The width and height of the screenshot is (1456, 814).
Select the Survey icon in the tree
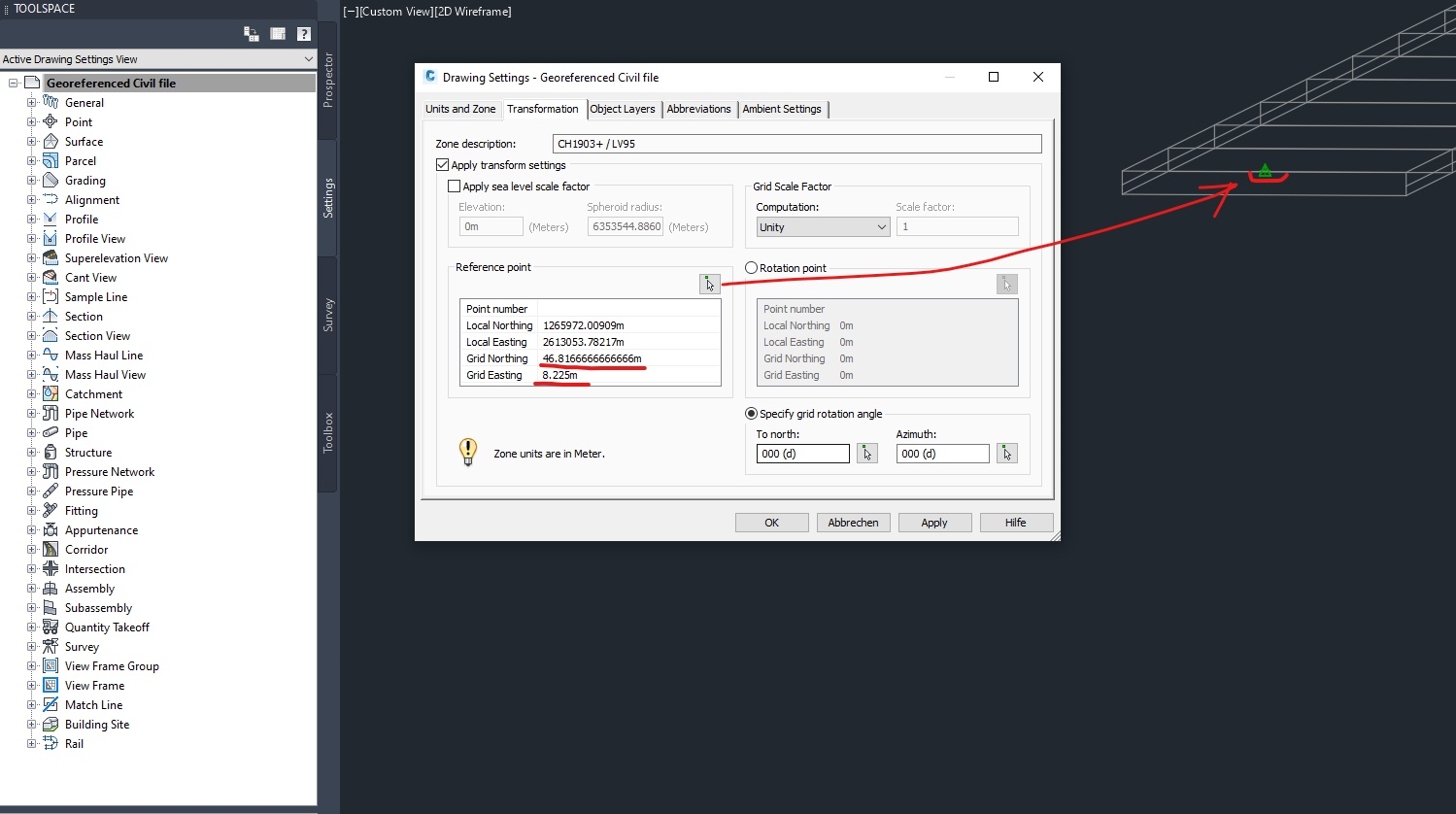(50, 646)
